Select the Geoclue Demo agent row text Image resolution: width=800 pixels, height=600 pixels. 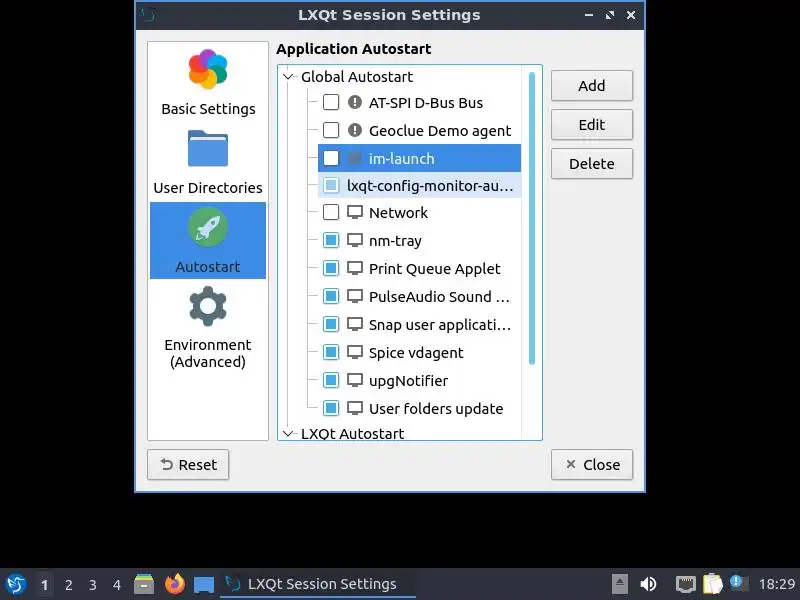440,131
